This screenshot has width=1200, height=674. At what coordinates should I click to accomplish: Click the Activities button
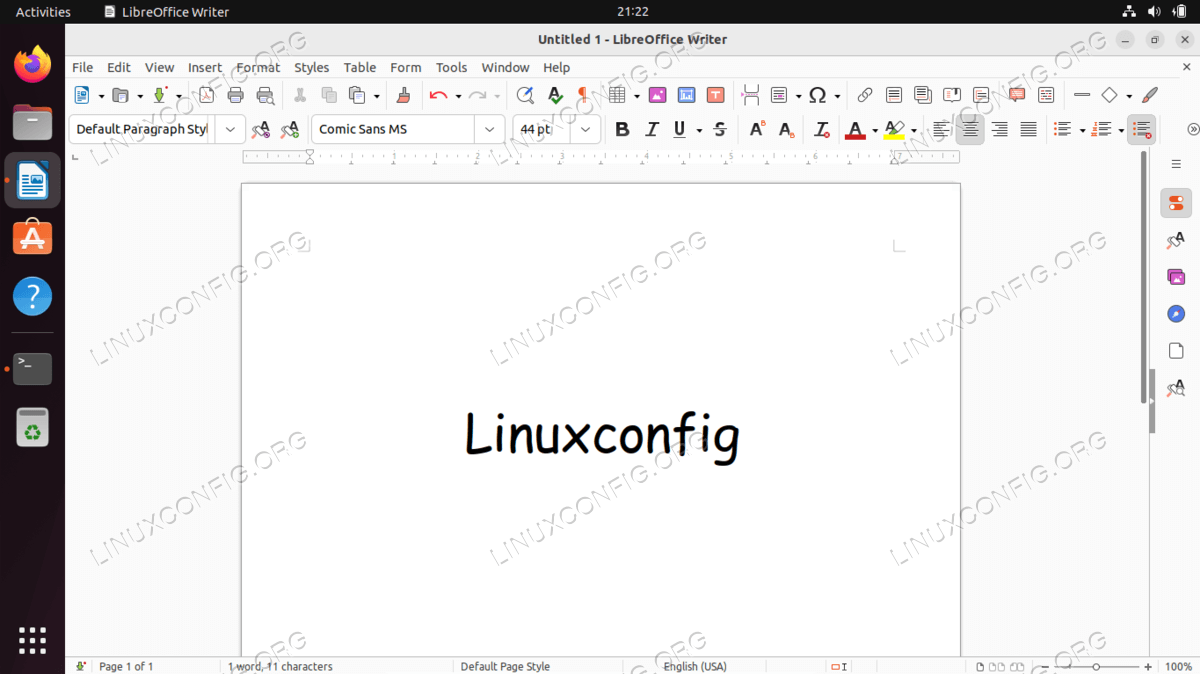click(43, 12)
